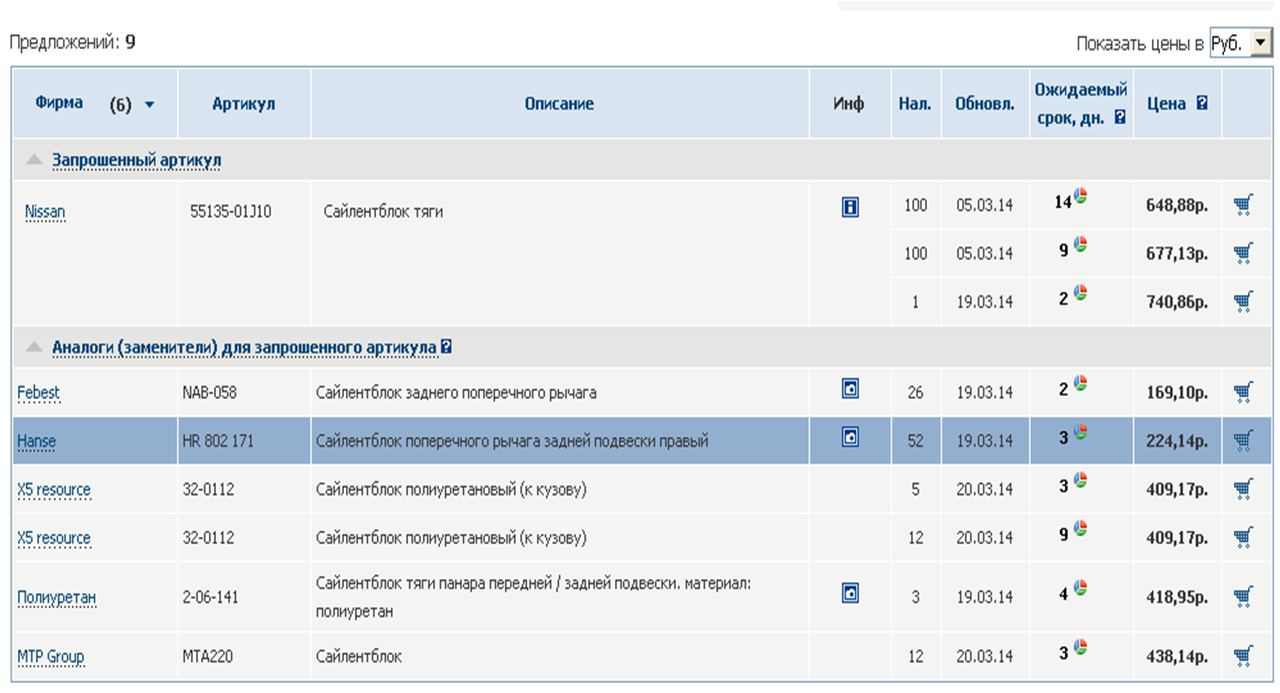Click price 224,14р.
This screenshot has height=693, width=1280.
(1177, 441)
